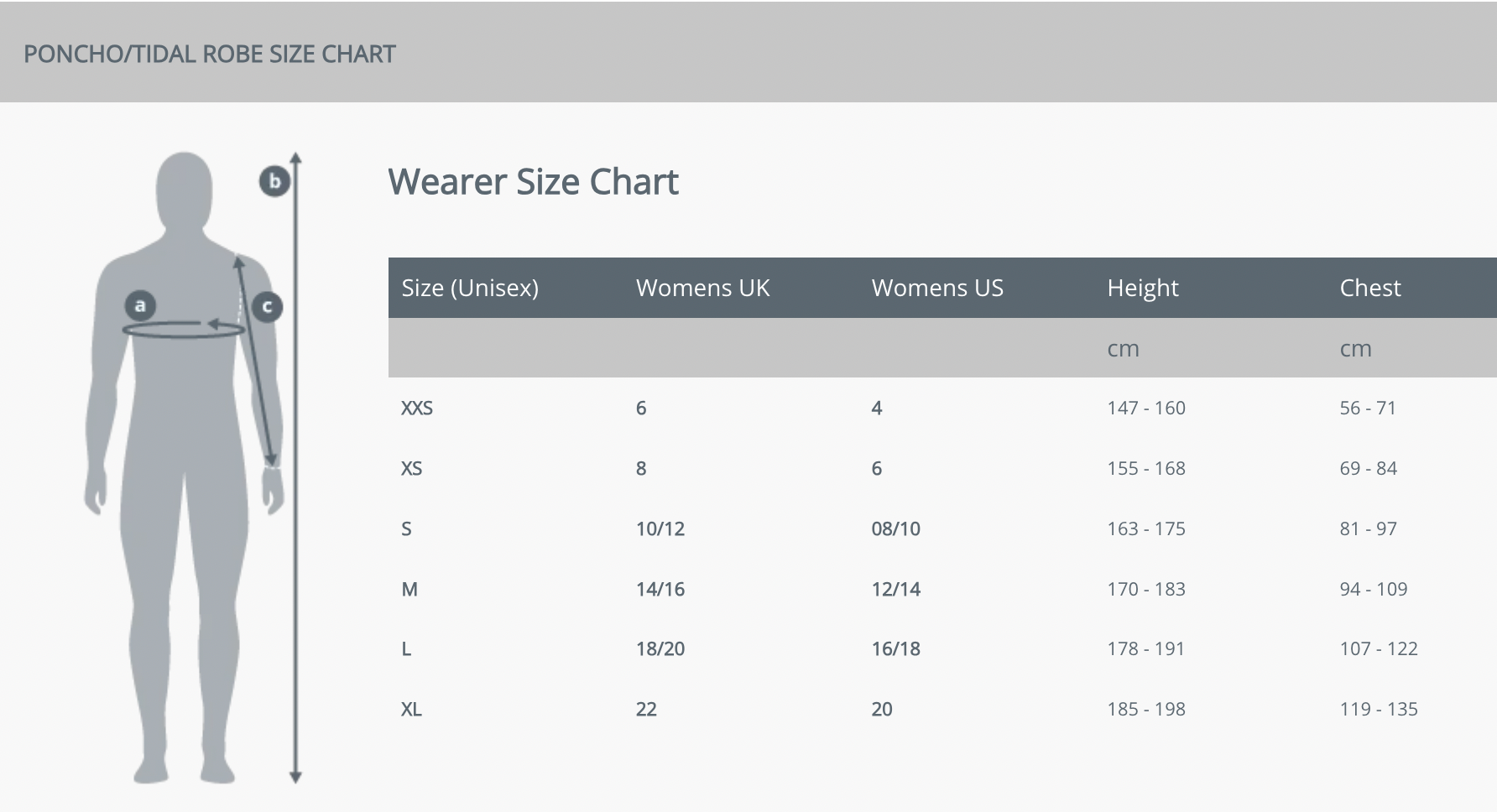Click the human silhouette figure's head
Viewport: 1497px width, 812px height.
184,189
